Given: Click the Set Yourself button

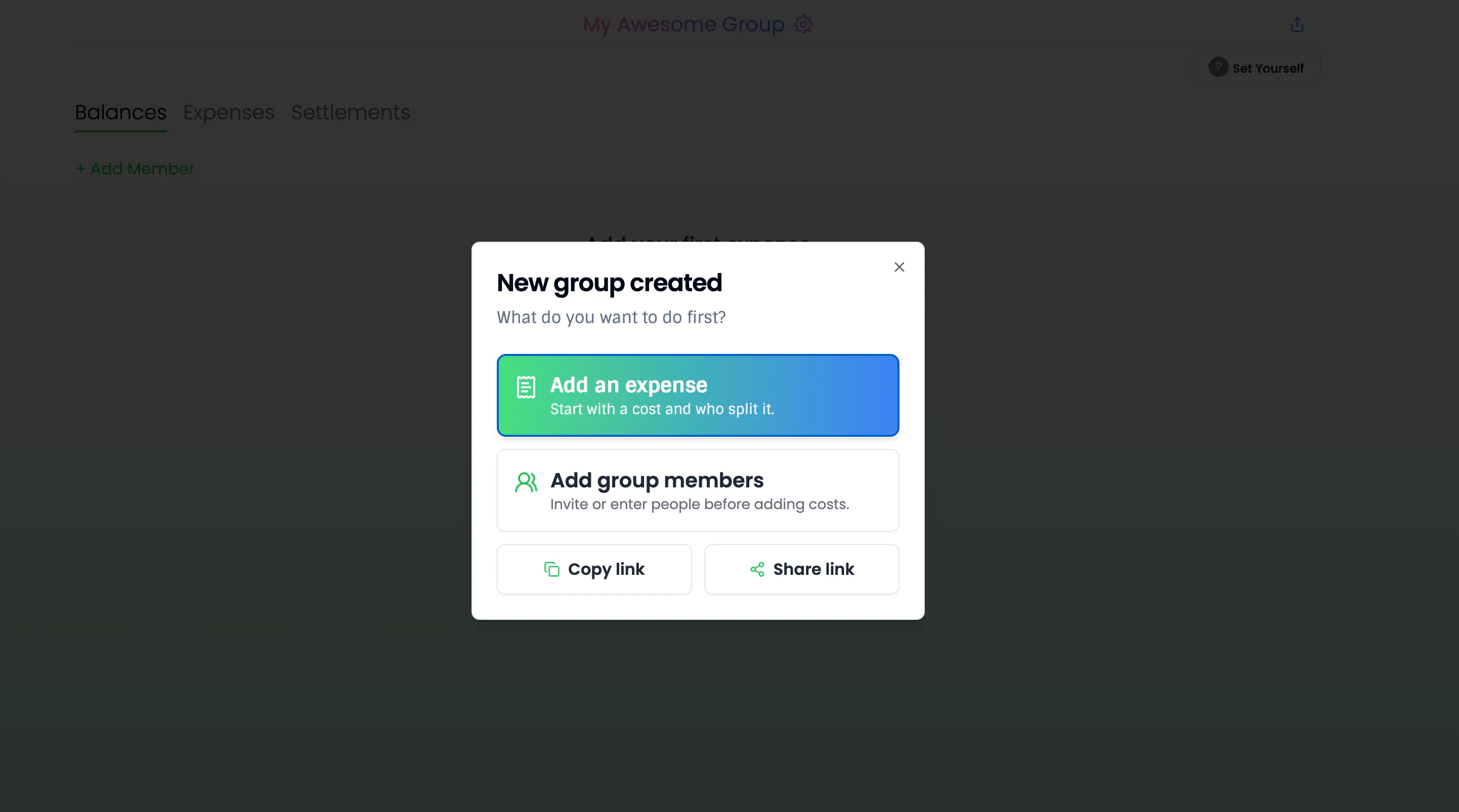Looking at the screenshot, I should (x=1257, y=68).
